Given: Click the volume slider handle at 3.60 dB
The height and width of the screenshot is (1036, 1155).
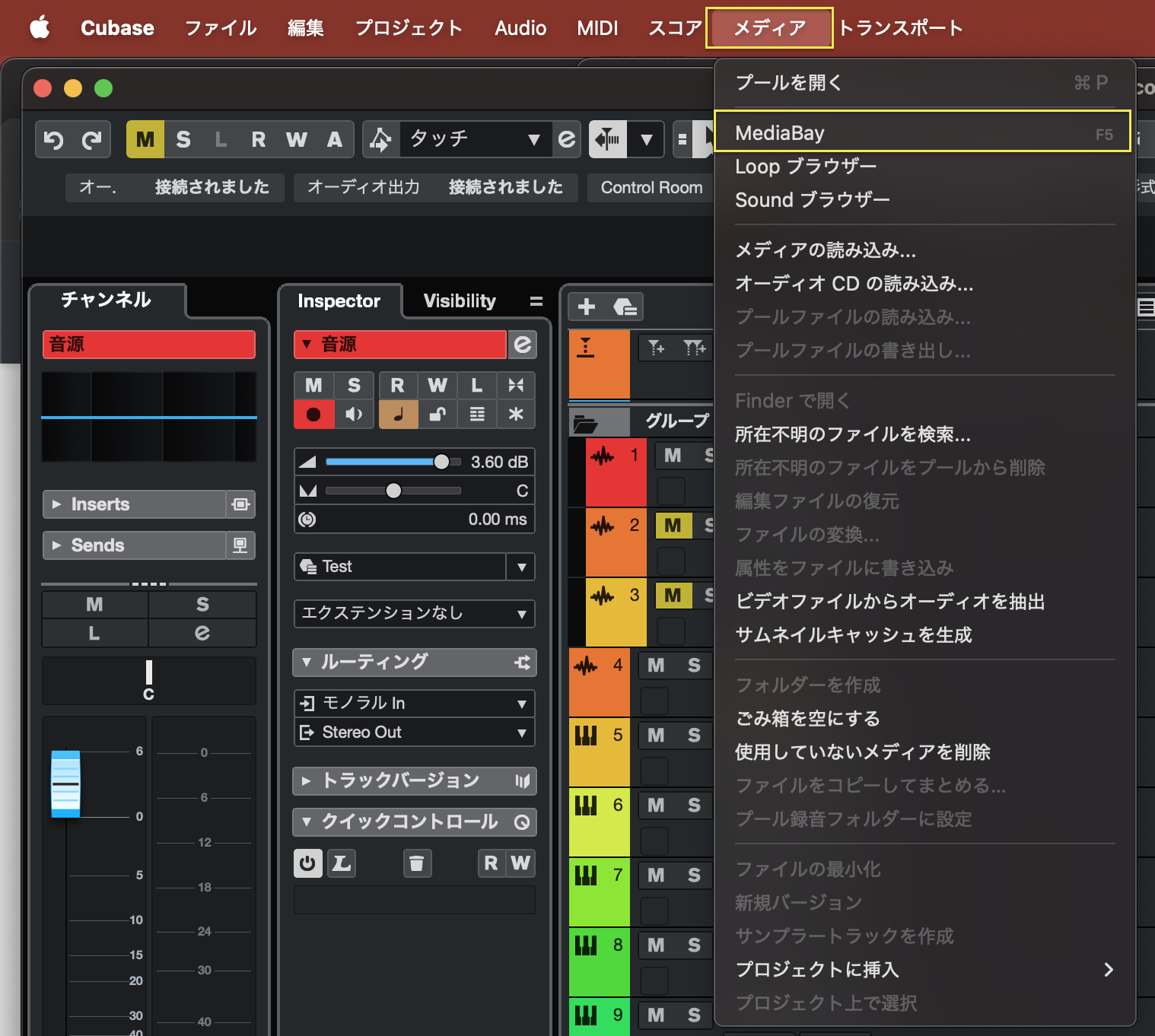Looking at the screenshot, I should (441, 462).
